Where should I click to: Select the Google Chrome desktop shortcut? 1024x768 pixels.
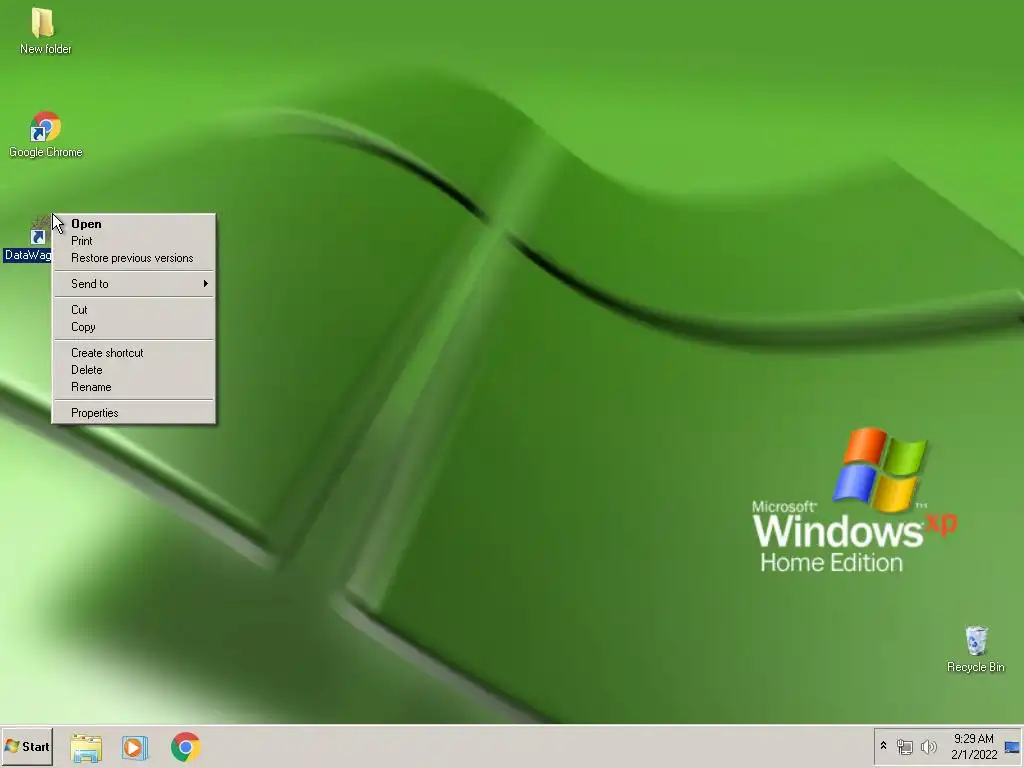coord(45,135)
